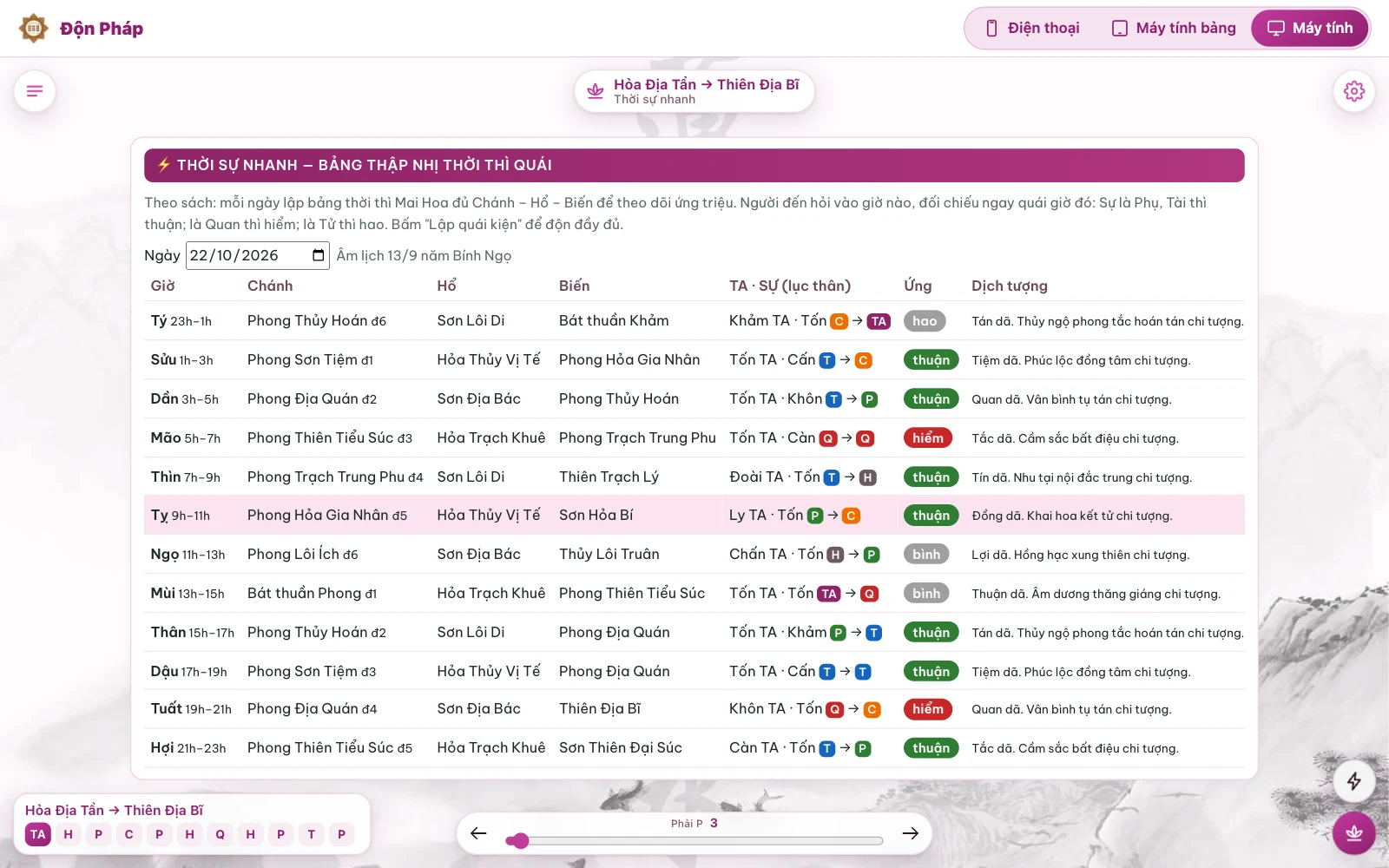
Task: Open the settings gear
Action: click(1354, 91)
